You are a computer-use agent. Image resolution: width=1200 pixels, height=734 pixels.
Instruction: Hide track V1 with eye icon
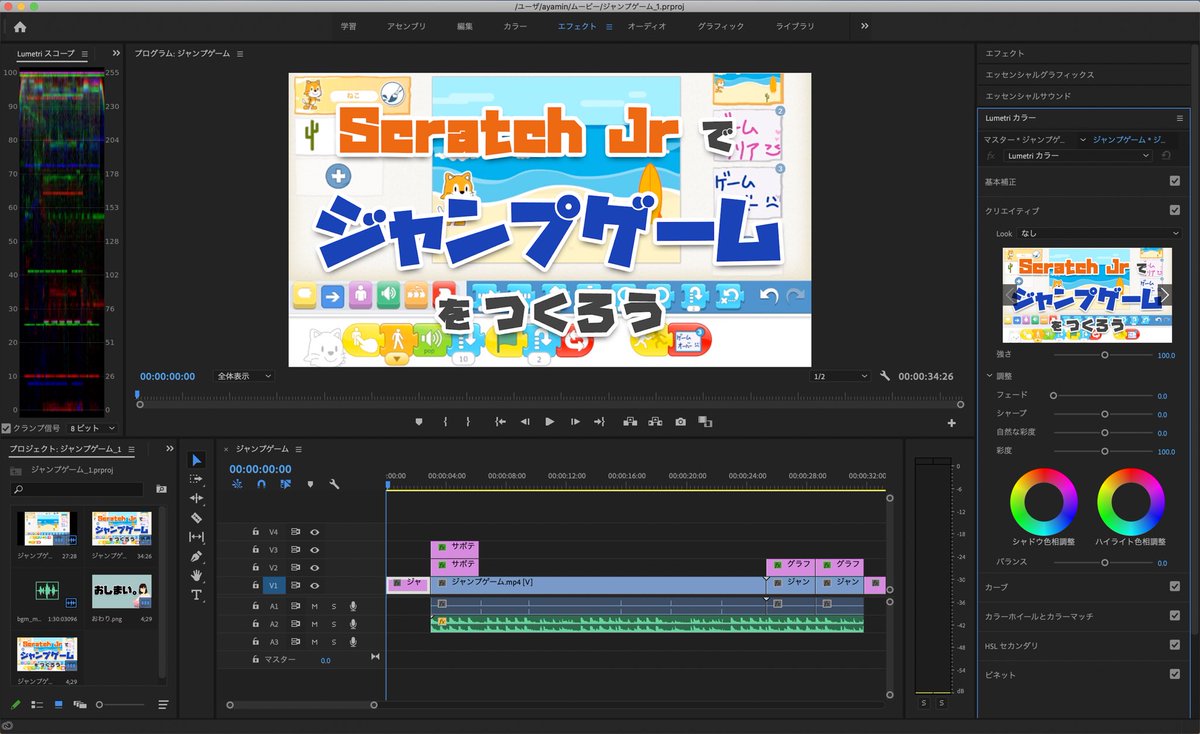pos(314,586)
